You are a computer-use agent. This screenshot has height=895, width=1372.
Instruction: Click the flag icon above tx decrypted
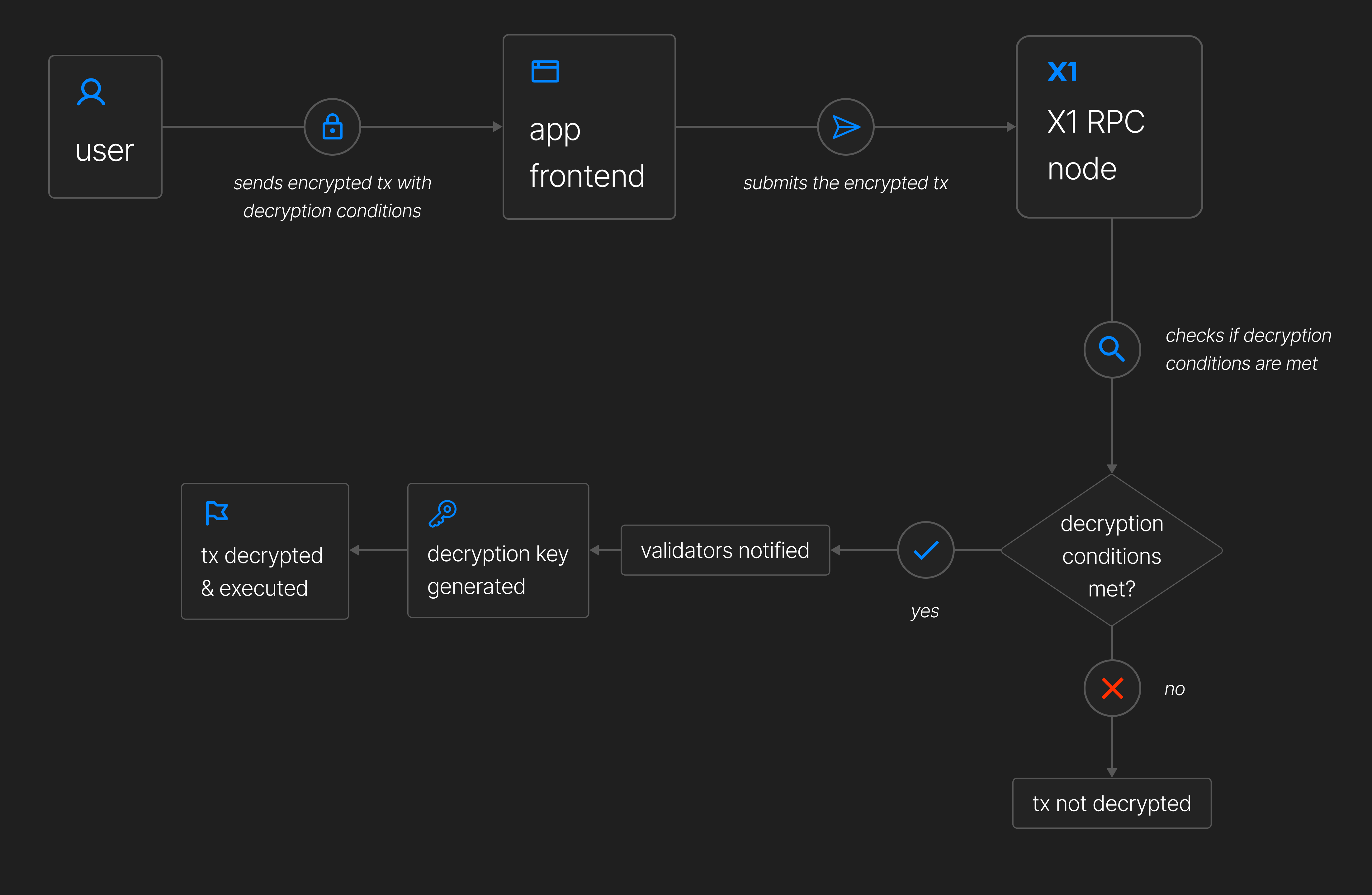(217, 512)
